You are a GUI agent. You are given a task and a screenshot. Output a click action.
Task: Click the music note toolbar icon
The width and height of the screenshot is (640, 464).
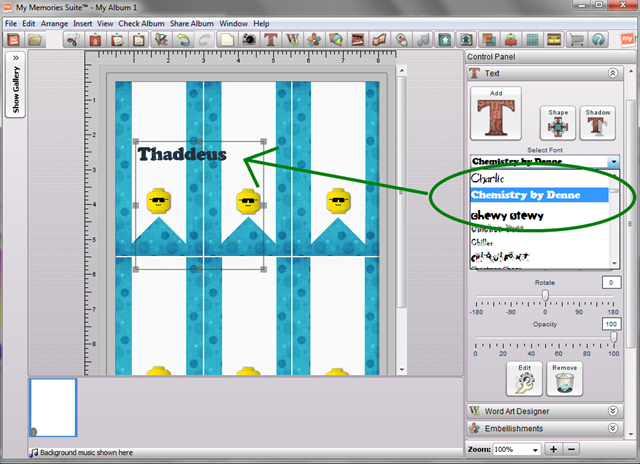[x=423, y=40]
